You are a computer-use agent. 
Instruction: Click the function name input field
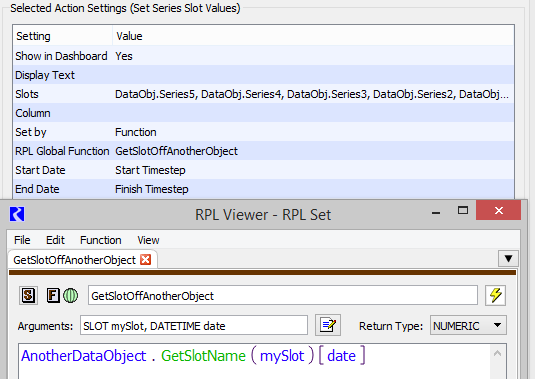click(x=283, y=295)
